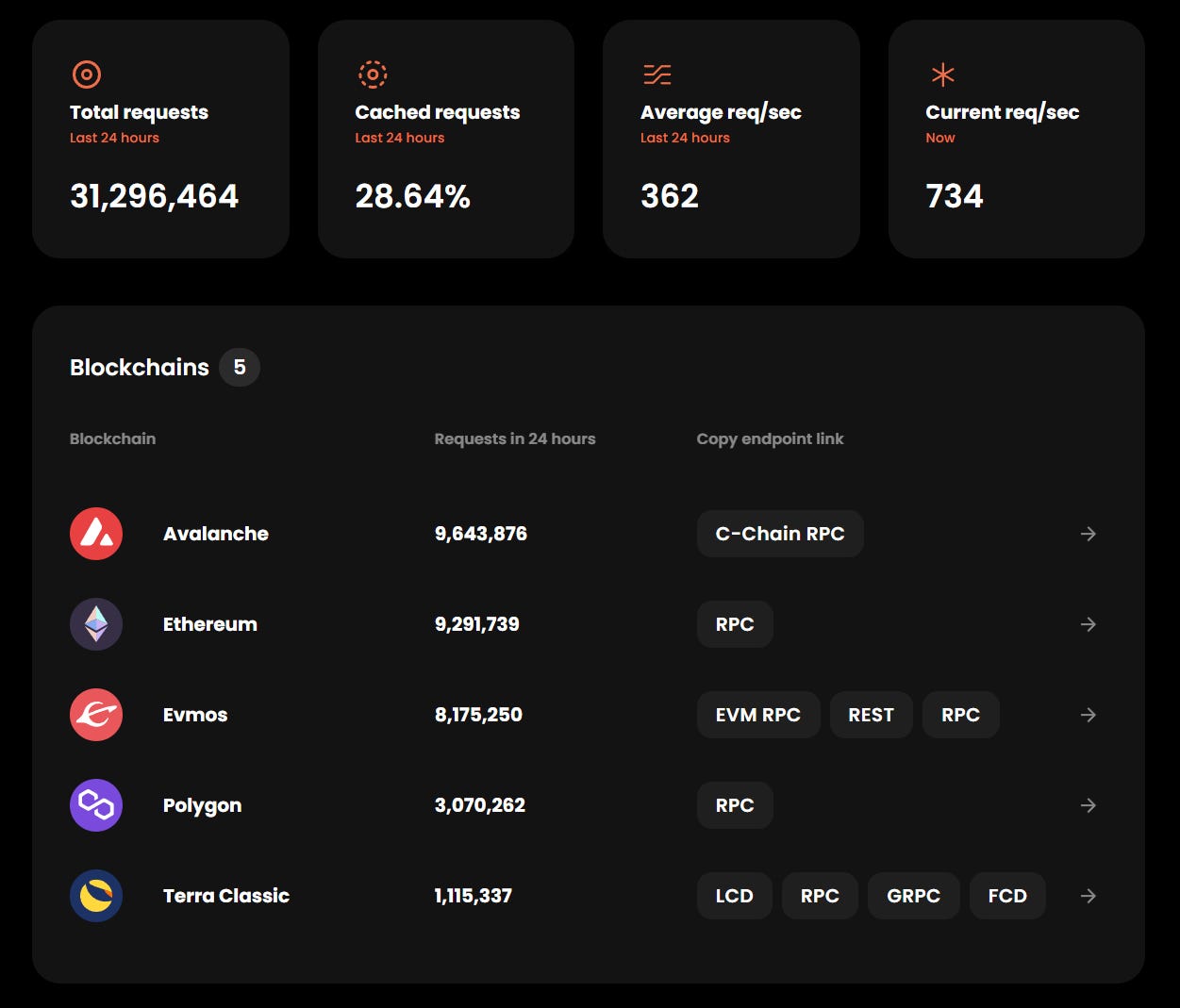The image size is (1180, 1008).
Task: Copy the Polygon RPC endpoint
Action: coord(734,804)
